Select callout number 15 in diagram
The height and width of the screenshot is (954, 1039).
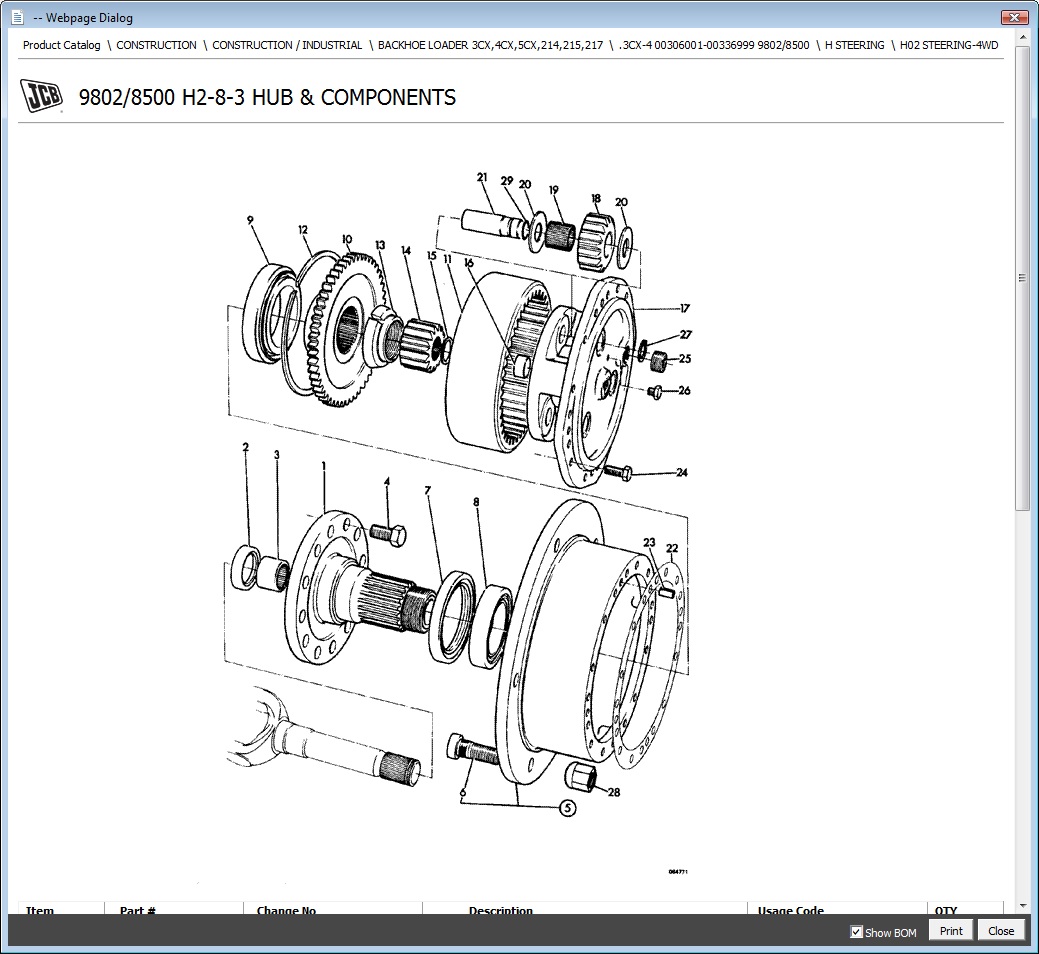(x=431, y=256)
